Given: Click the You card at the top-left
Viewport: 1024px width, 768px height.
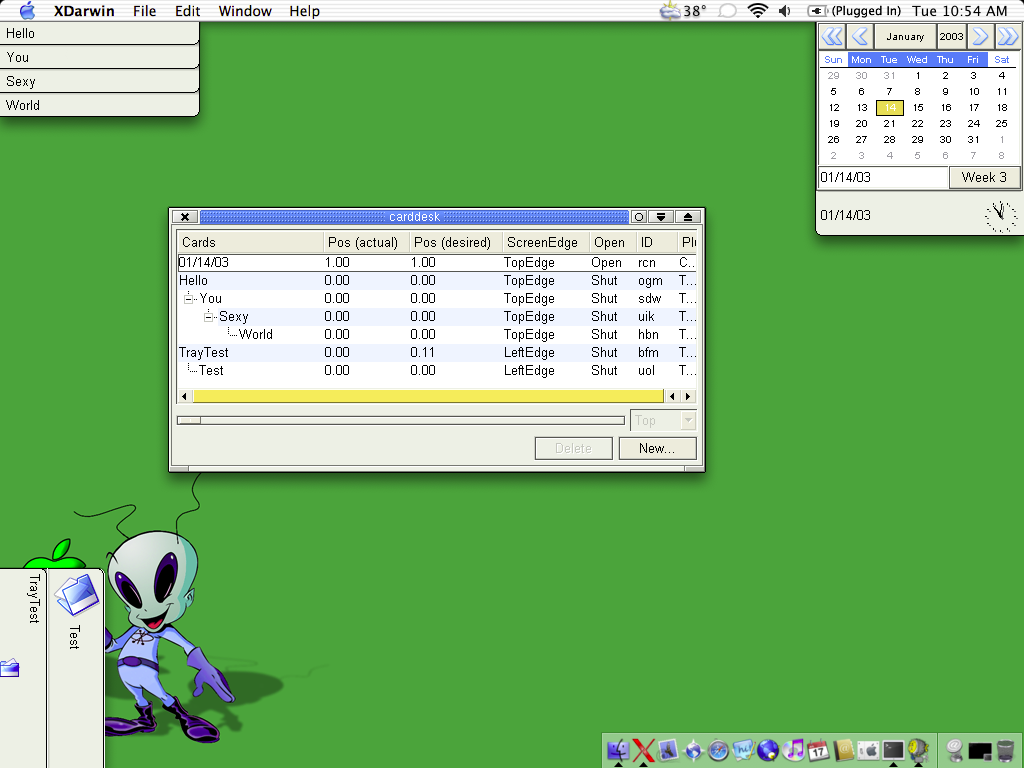Looking at the screenshot, I should [x=99, y=57].
